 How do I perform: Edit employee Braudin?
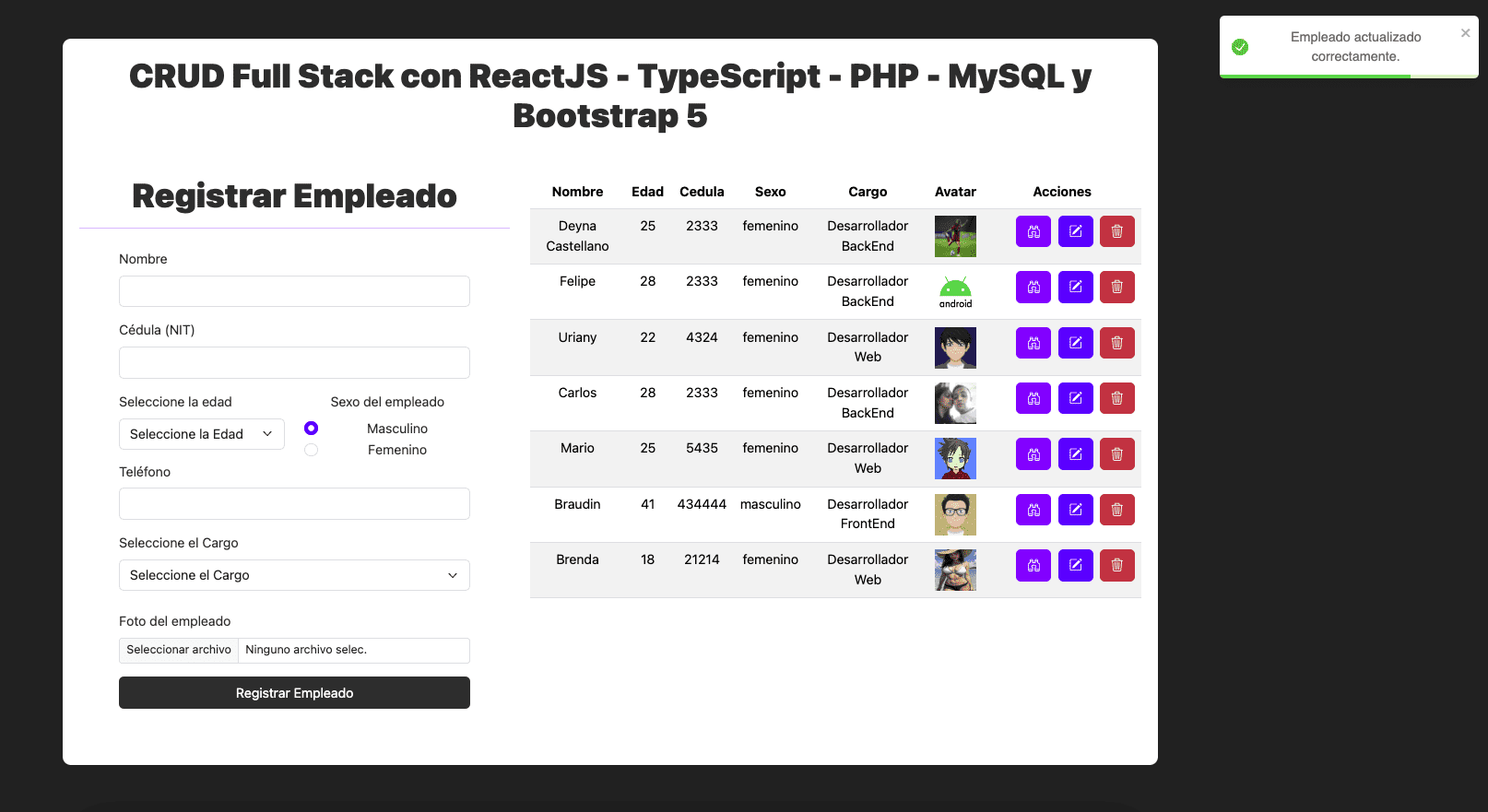click(1076, 510)
